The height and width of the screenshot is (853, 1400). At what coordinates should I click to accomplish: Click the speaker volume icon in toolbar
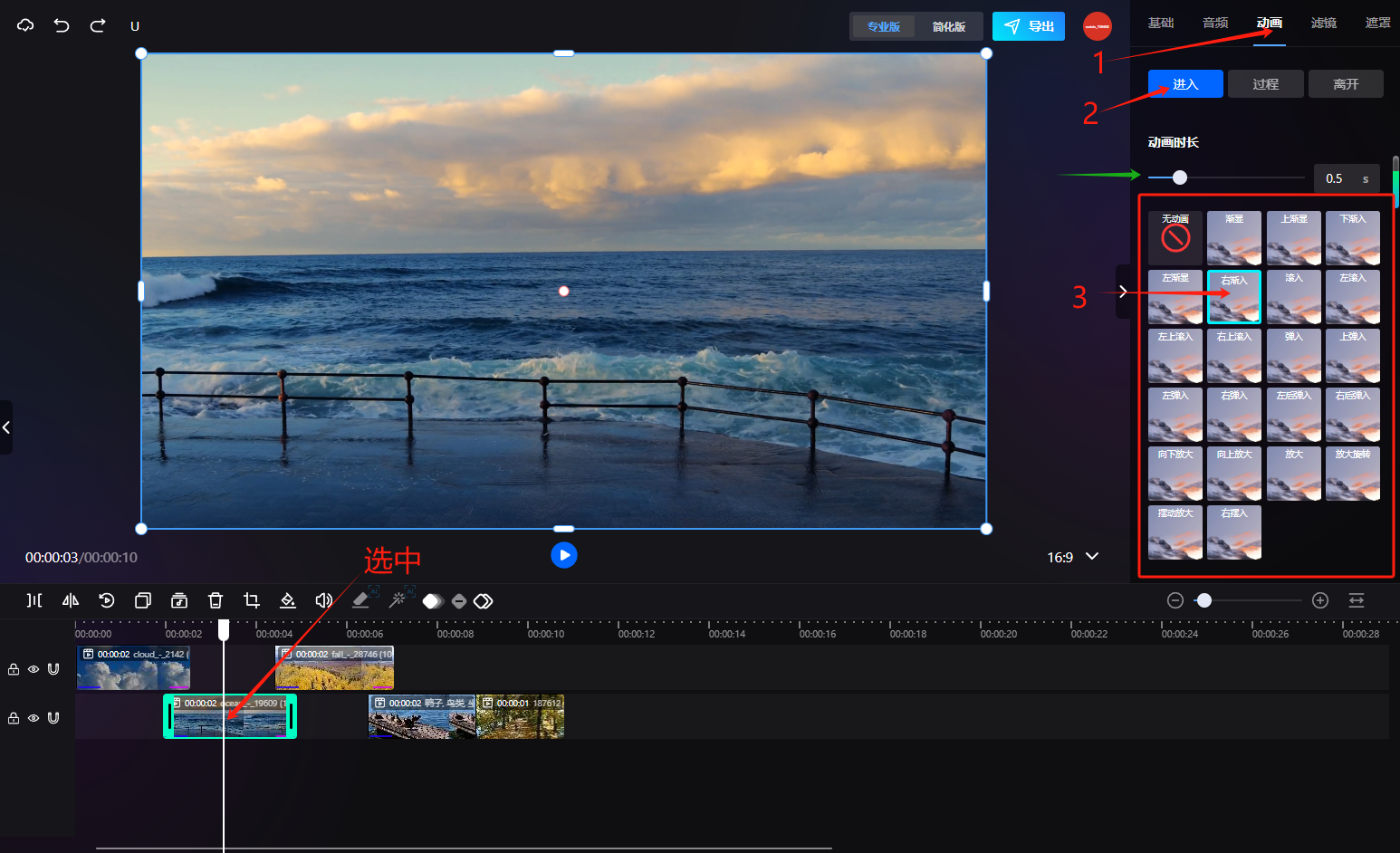coord(324,600)
